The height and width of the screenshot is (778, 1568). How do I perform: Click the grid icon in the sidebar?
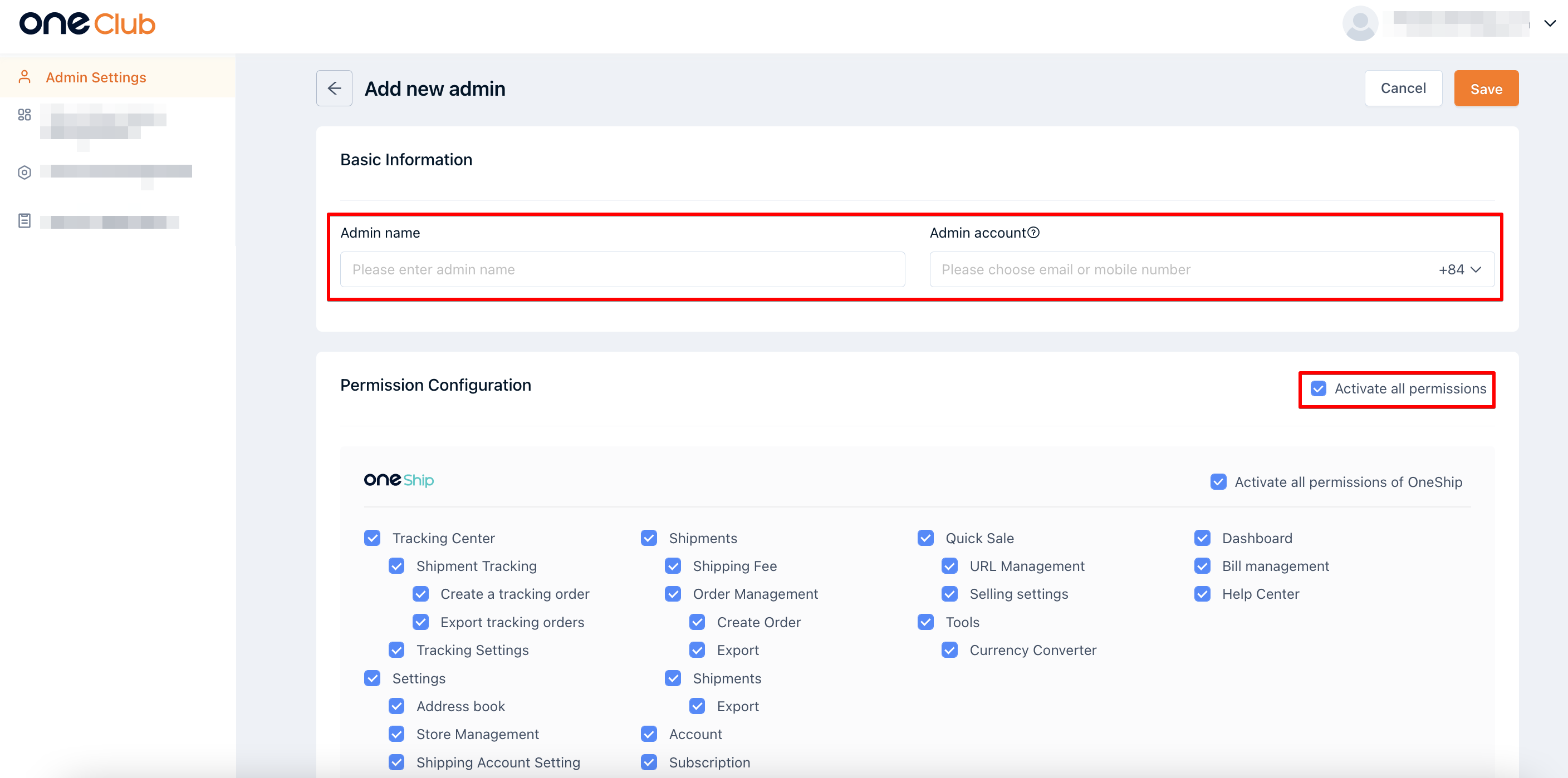[24, 114]
